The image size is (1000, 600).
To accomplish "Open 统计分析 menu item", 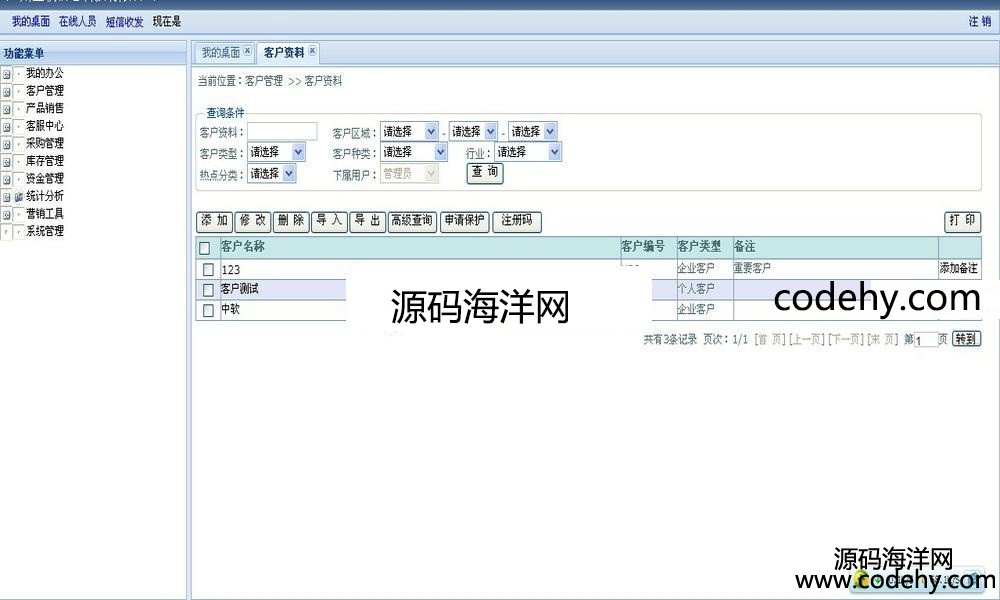I will [x=45, y=196].
